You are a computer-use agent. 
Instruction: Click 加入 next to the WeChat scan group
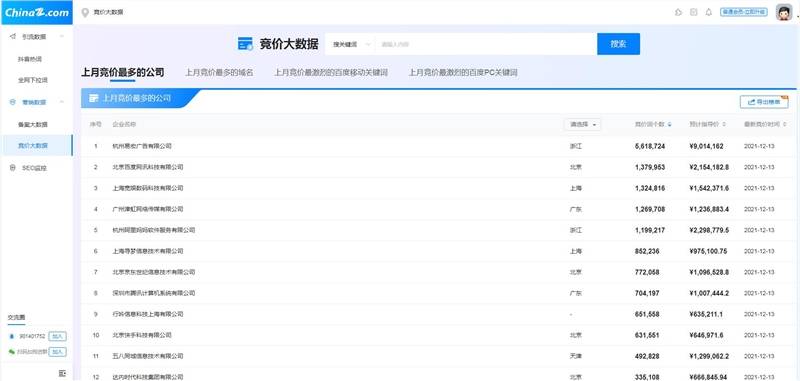(x=58, y=352)
